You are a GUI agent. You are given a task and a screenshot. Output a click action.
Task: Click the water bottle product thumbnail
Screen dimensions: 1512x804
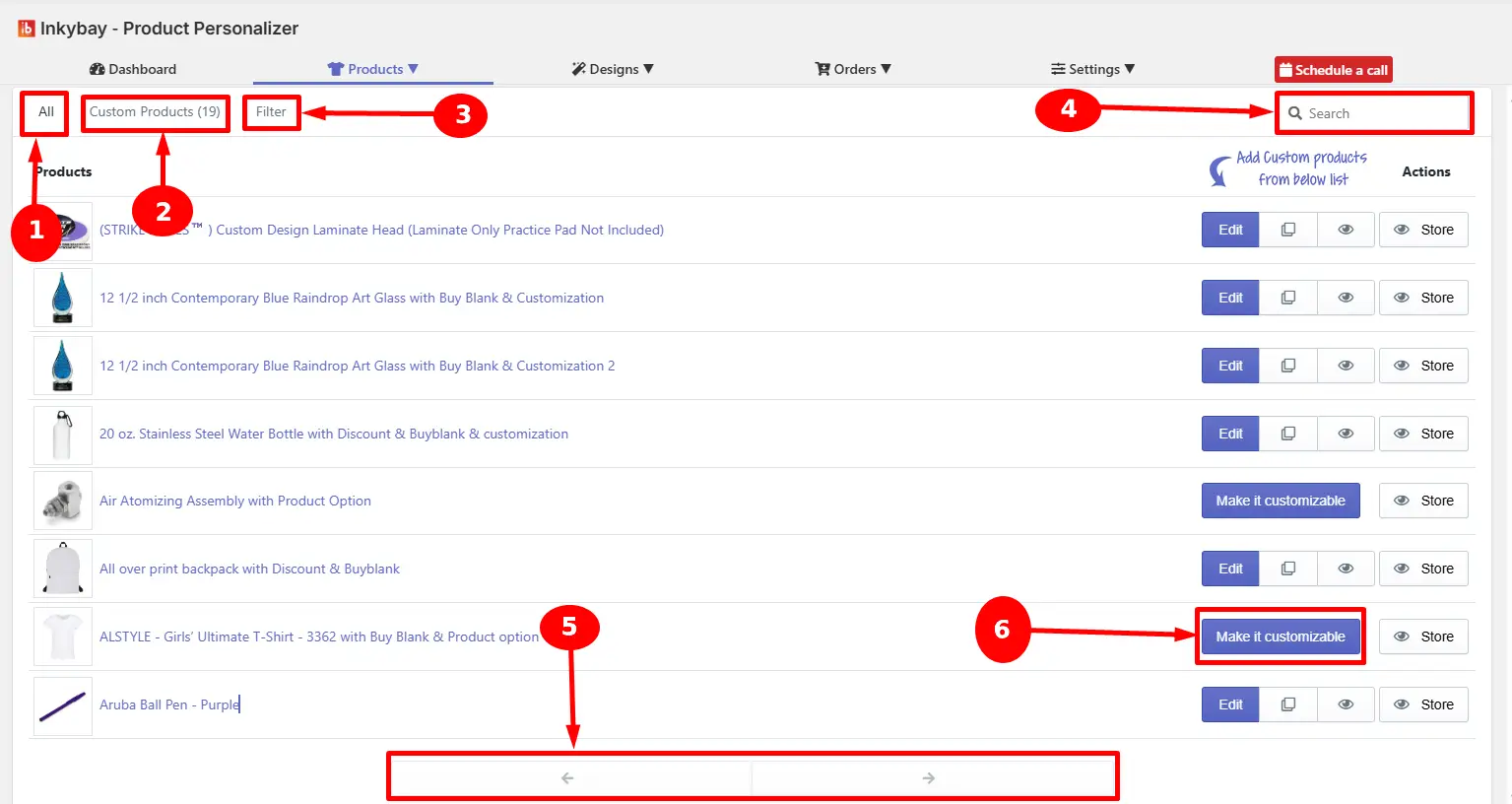(63, 434)
